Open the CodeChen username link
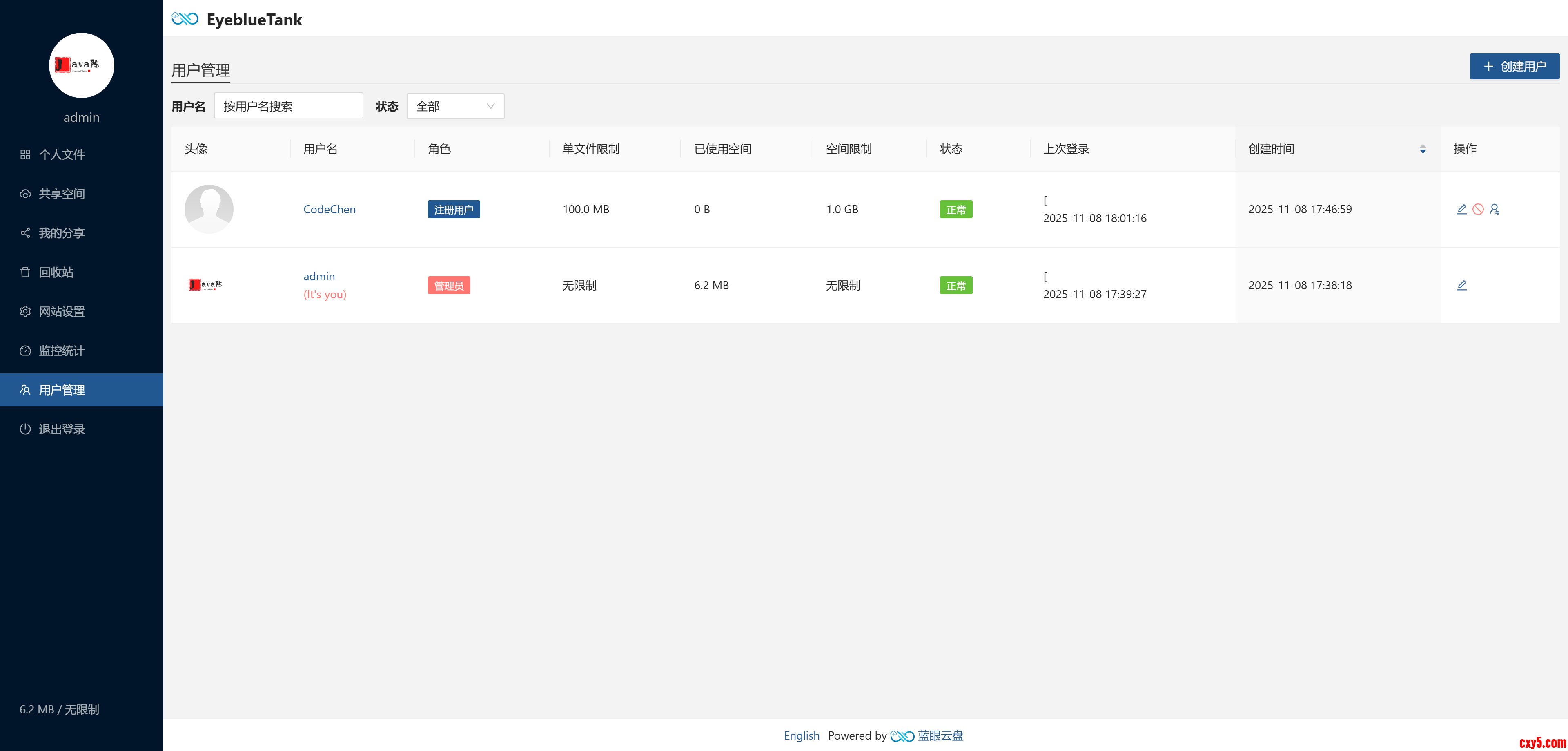1568x751 pixels. [329, 209]
